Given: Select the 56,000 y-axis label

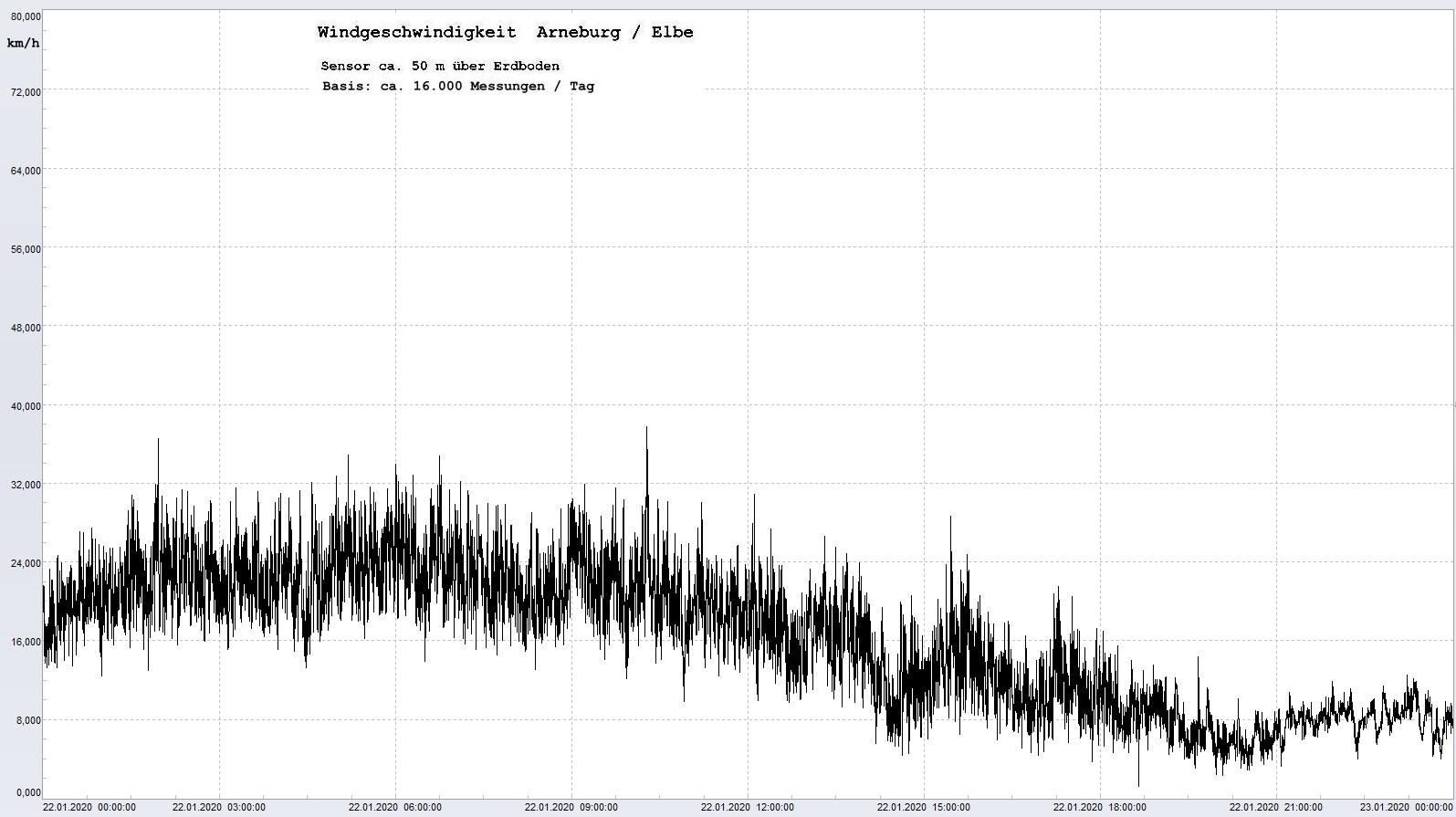Looking at the screenshot, I should 25,249.
